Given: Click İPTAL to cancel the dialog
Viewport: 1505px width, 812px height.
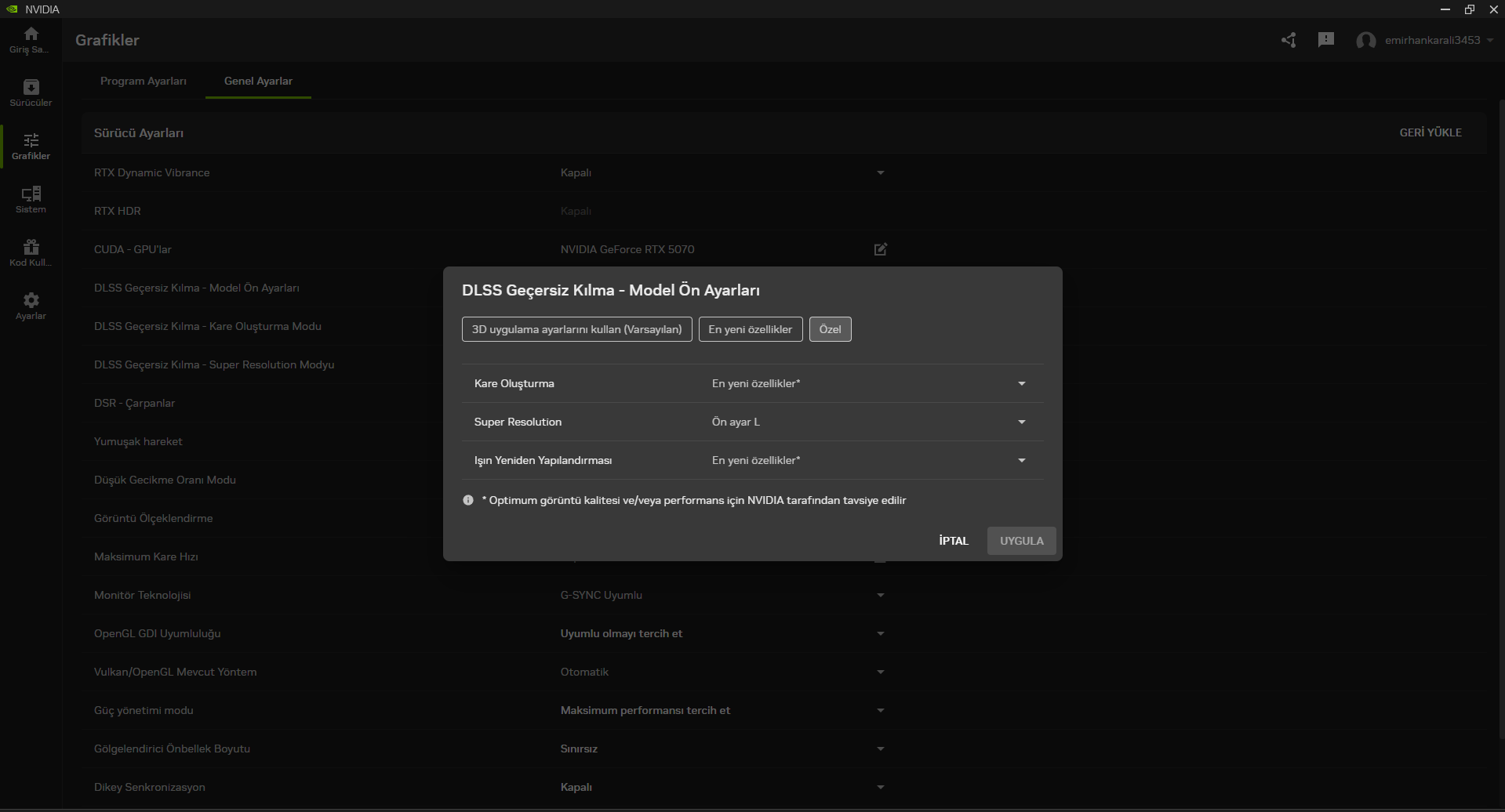Looking at the screenshot, I should (954, 541).
